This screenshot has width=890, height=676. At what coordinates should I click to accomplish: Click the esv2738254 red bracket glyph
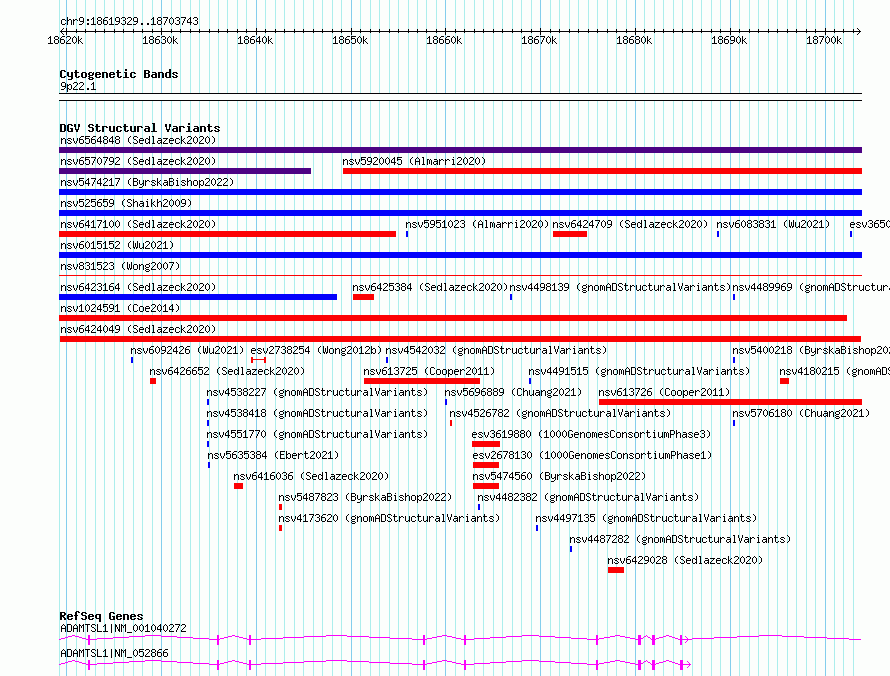coord(258,360)
